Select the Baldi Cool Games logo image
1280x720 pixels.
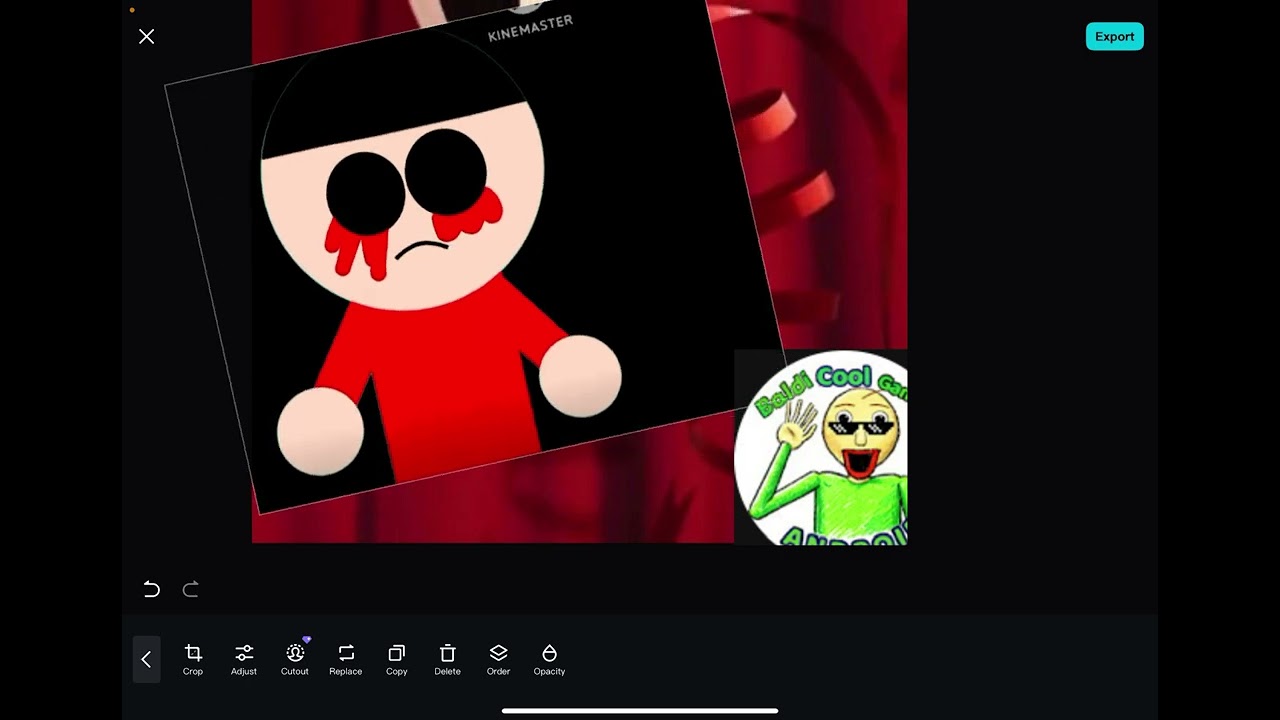[x=821, y=447]
